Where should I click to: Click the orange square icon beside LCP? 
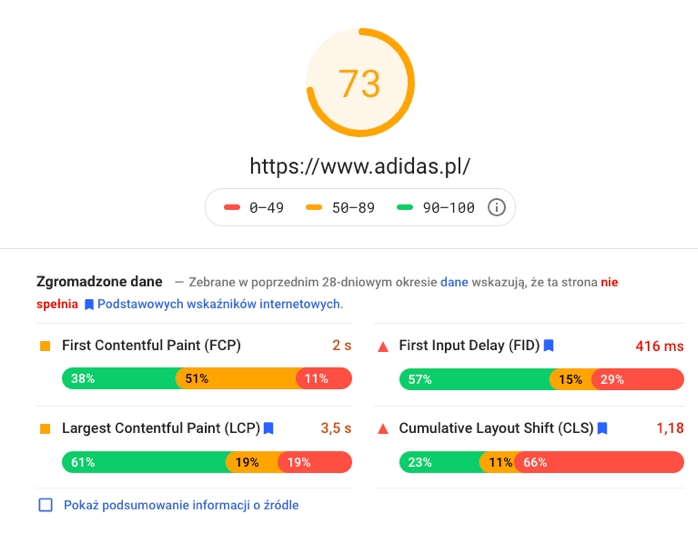coord(45,429)
